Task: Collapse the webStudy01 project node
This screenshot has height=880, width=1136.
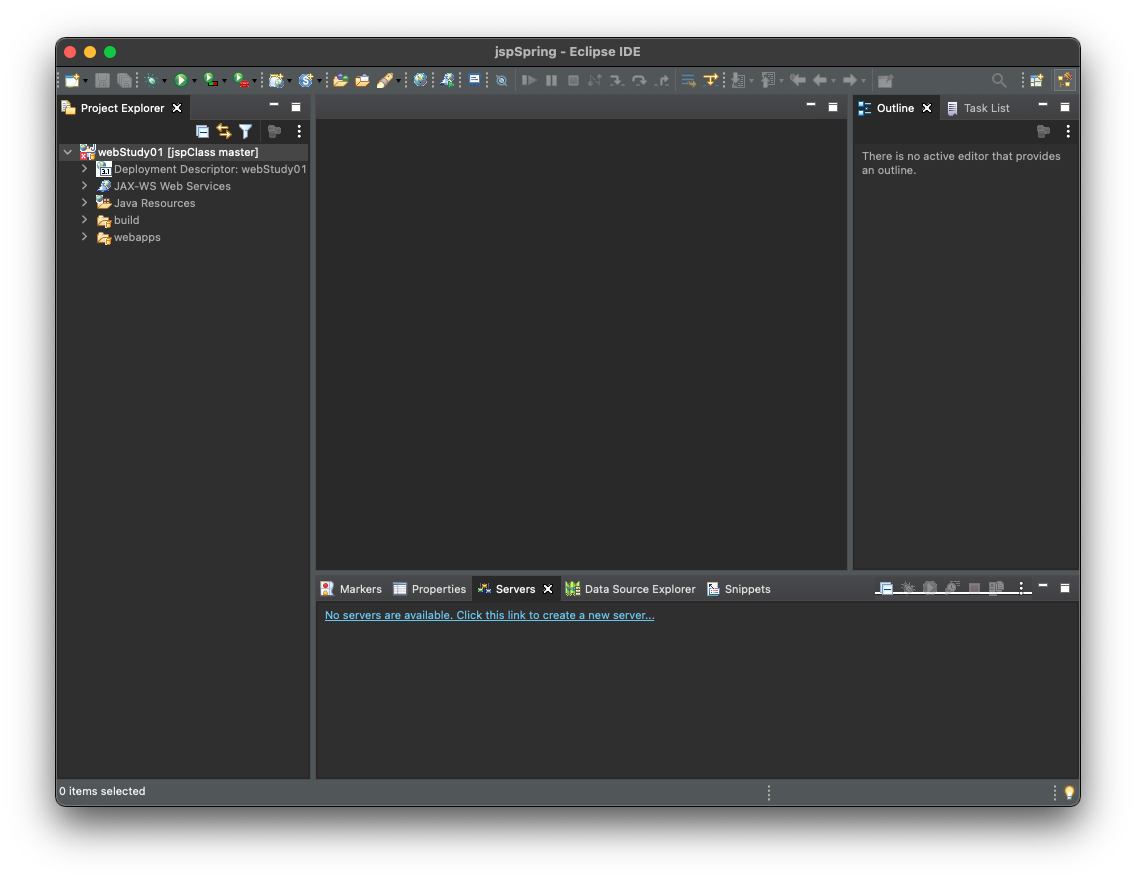Action: (67, 152)
